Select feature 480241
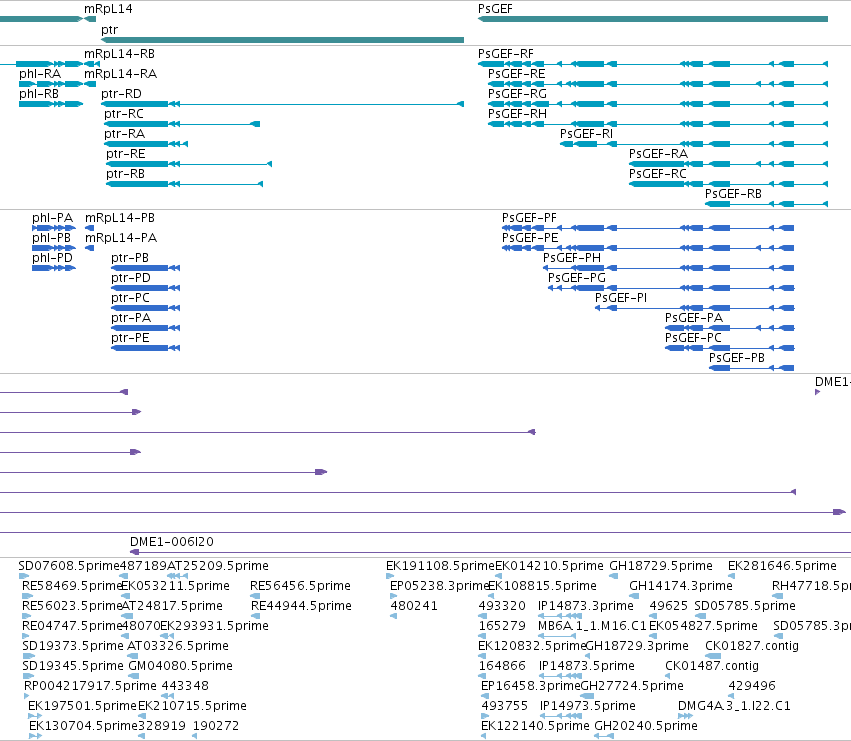Screen dimensions: 851x741 pyautogui.click(x=414, y=606)
